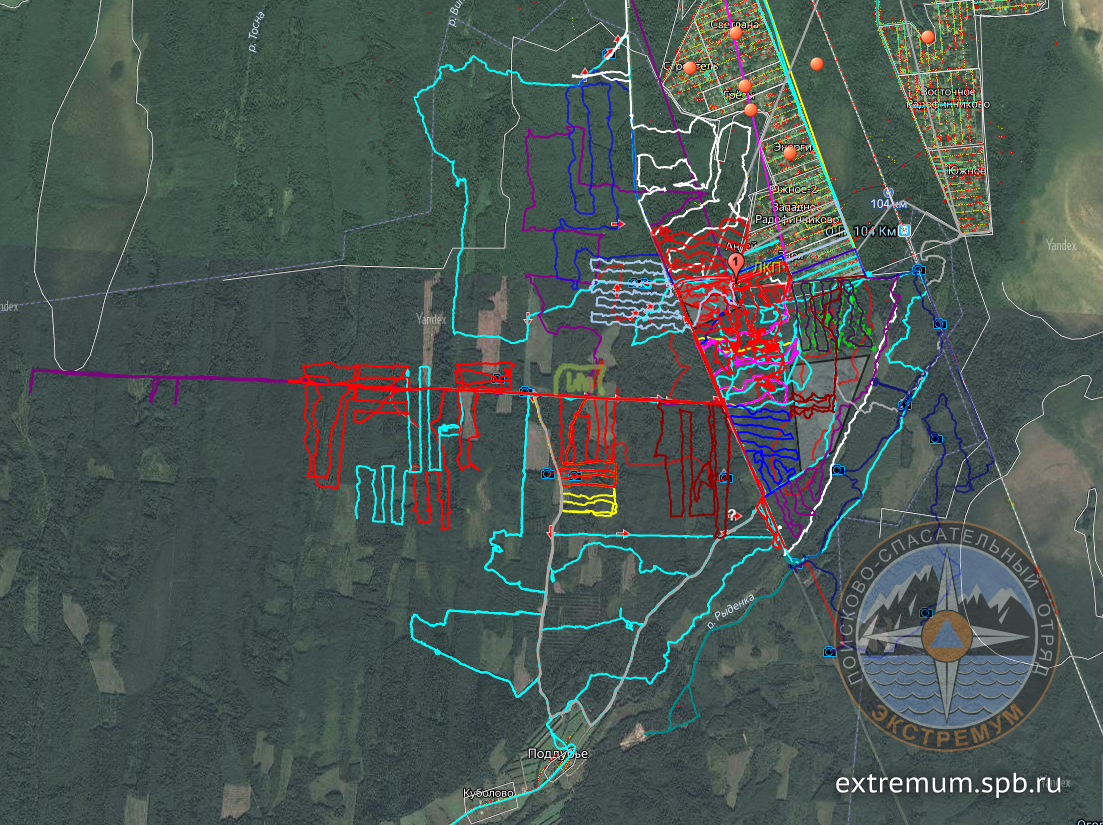This screenshot has width=1103, height=825.
Task: Click the Южное-2 label
Action: pos(793,189)
